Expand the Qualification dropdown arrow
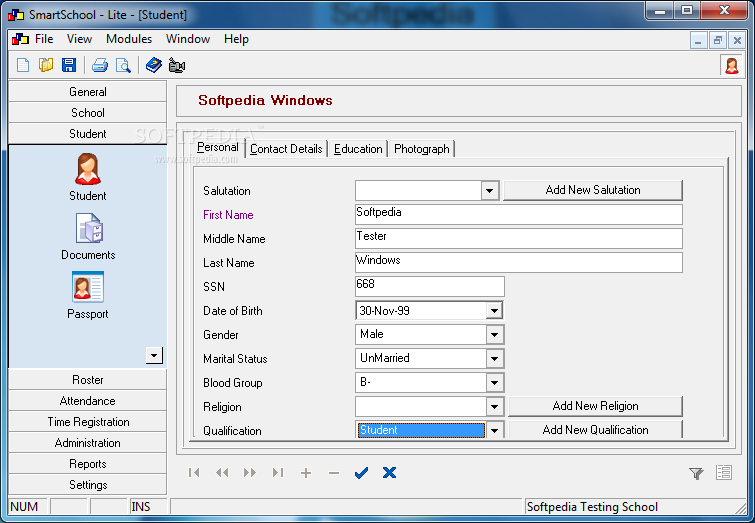Image resolution: width=755 pixels, height=523 pixels. click(x=495, y=430)
